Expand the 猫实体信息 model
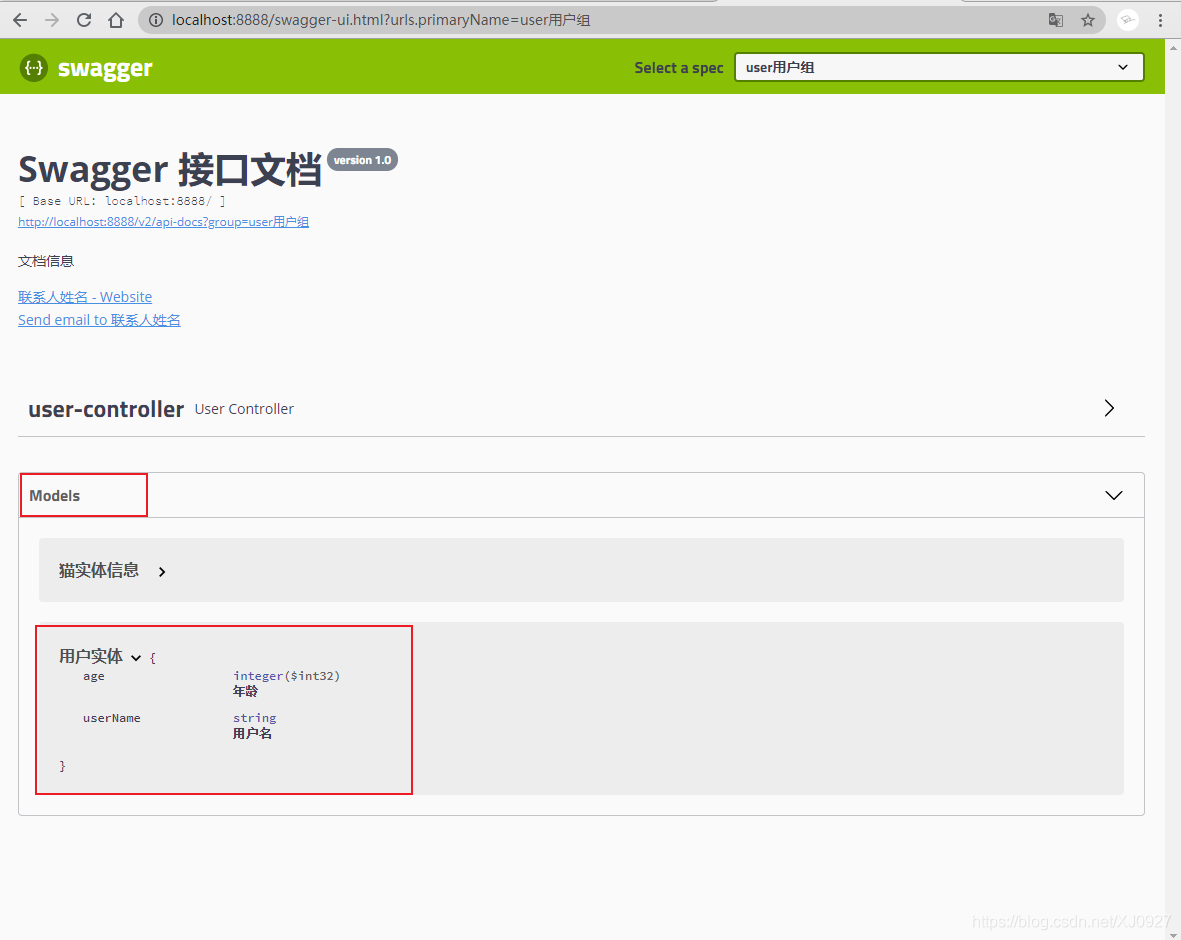This screenshot has width=1181, height=940. tap(162, 572)
